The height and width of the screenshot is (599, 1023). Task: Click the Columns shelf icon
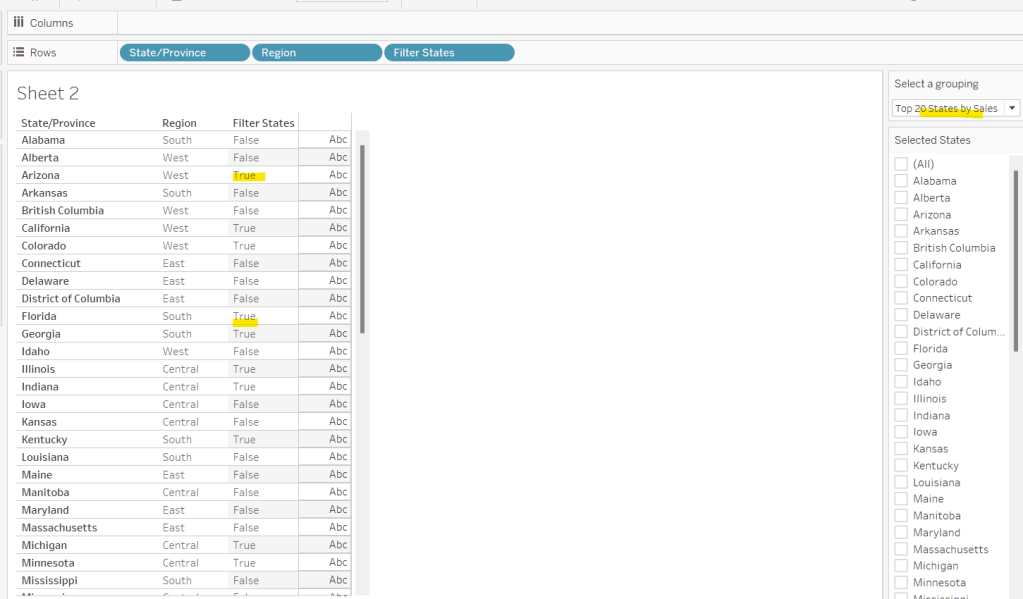click(x=18, y=22)
